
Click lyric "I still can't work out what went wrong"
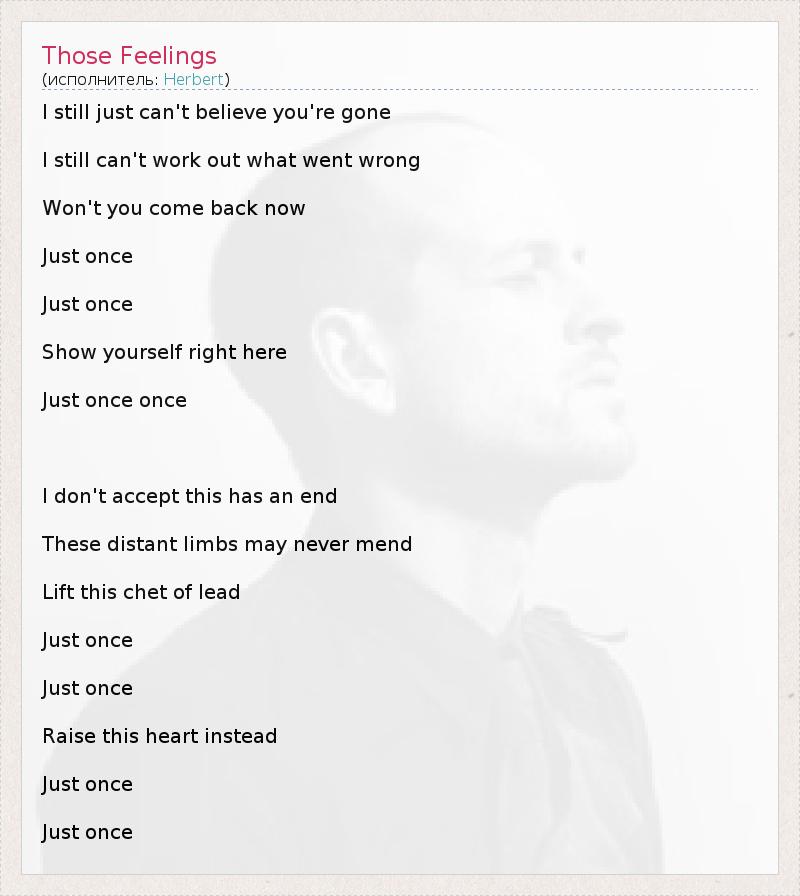231,160
